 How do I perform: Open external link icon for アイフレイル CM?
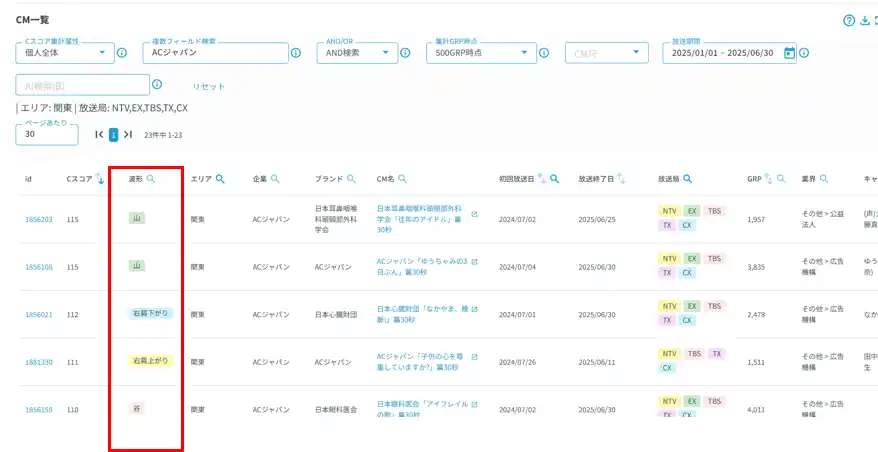475,404
